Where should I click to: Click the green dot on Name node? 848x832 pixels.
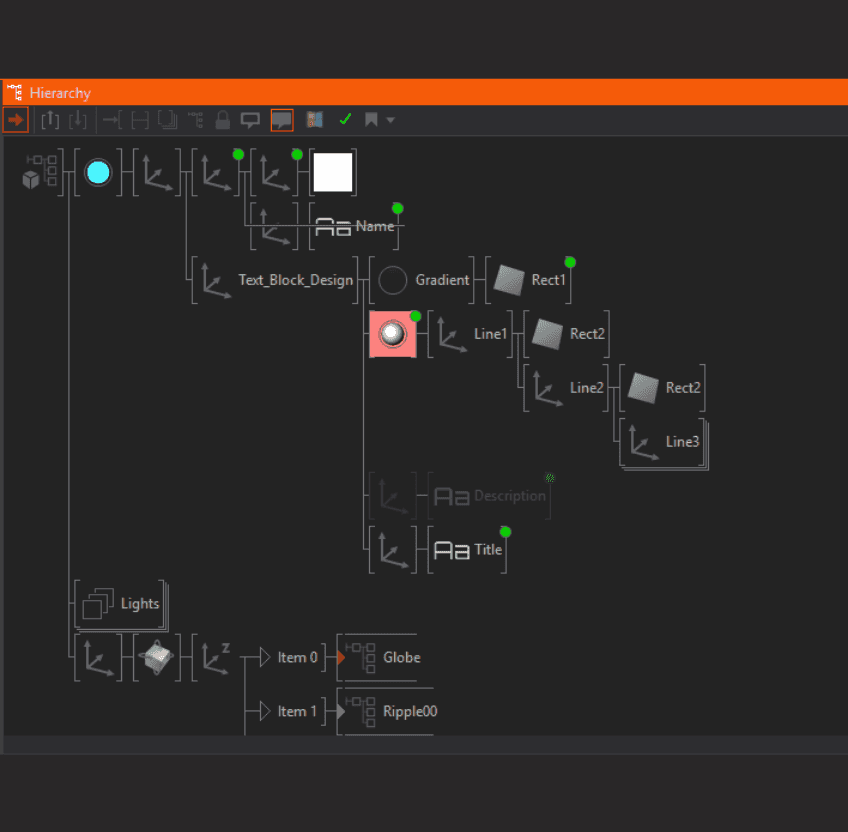tap(397, 208)
